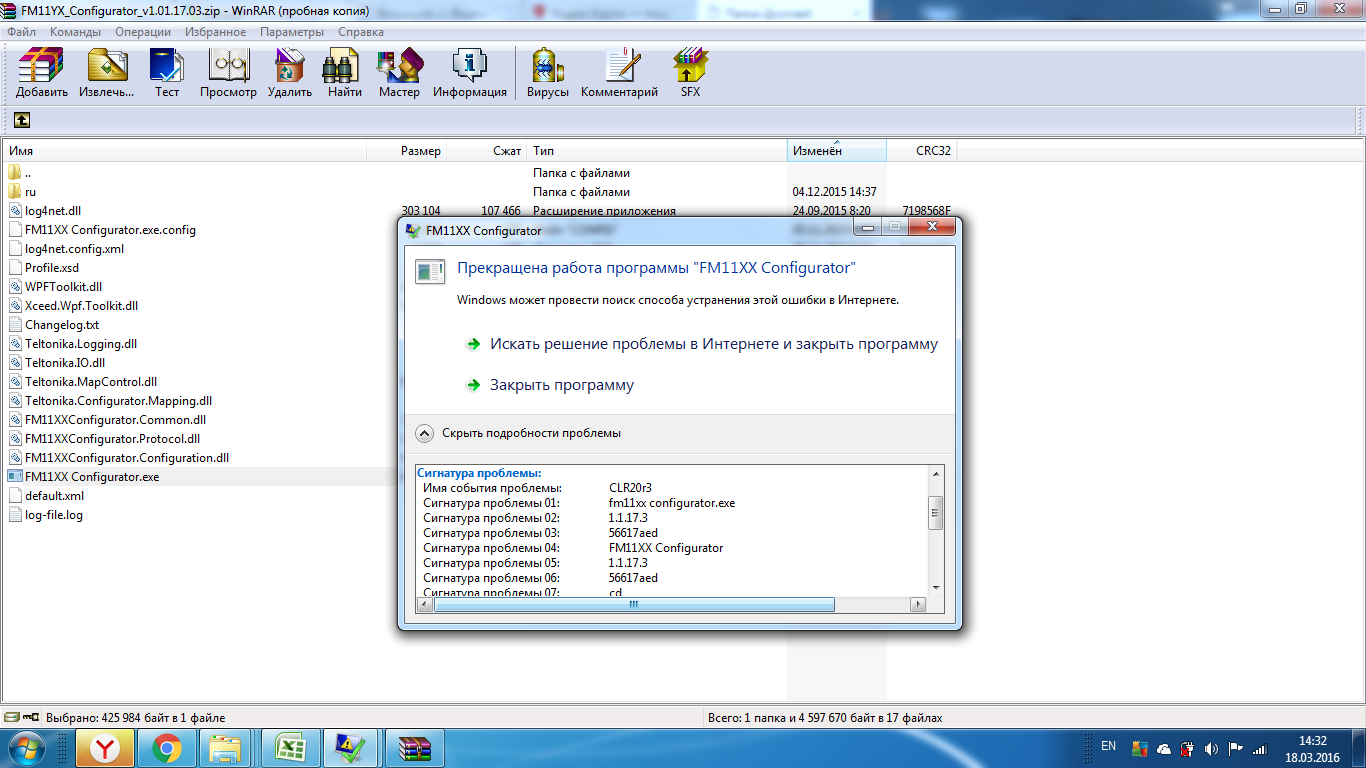This screenshot has width=1366, height=768.
Task: Open the Команды menu
Action: point(75,32)
